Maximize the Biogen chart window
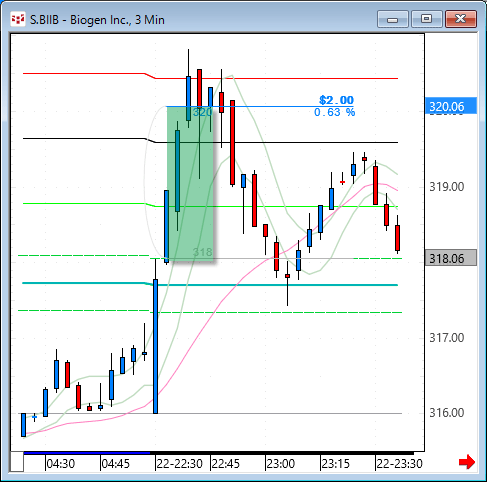487x482 pixels. pos(427,19)
